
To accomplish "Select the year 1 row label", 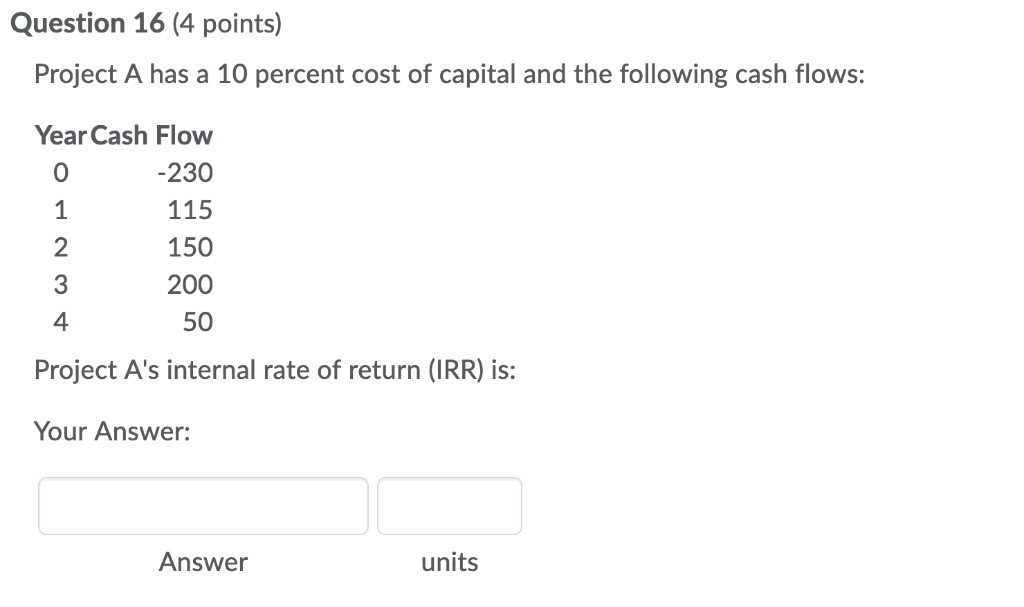I will coord(60,210).
